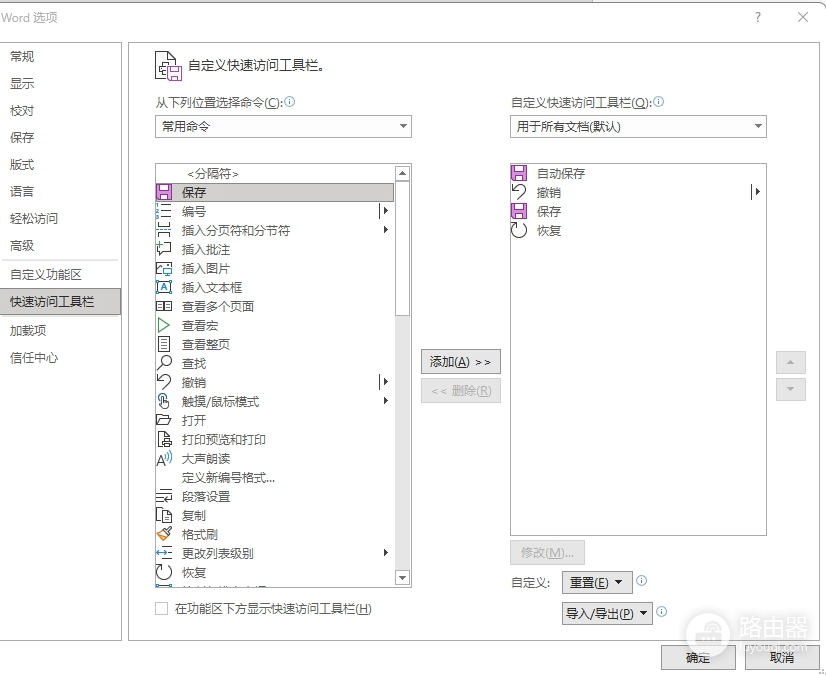
Task: Click the 段落设置 icon
Action: [x=164, y=496]
